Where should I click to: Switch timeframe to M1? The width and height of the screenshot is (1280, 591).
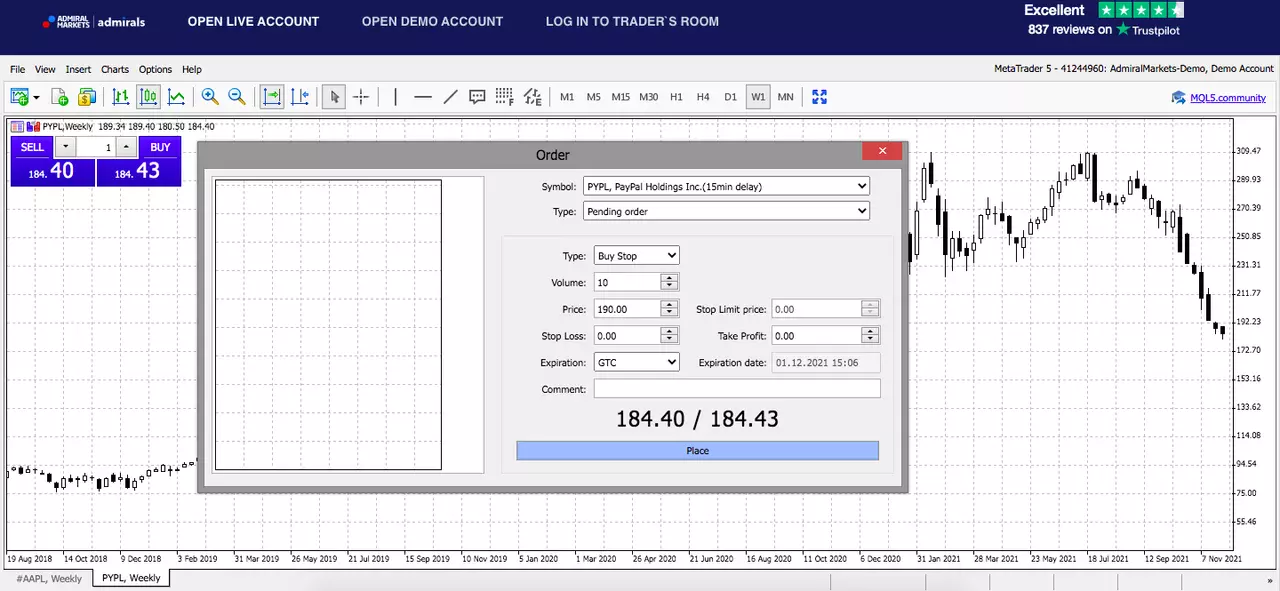567,97
